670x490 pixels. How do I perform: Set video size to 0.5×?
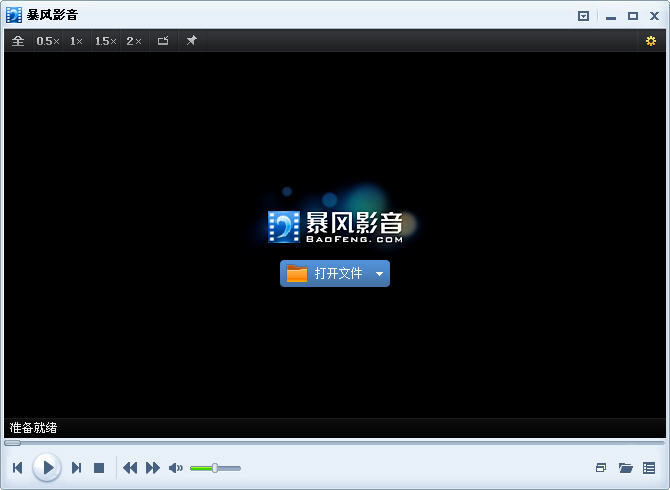(48, 41)
